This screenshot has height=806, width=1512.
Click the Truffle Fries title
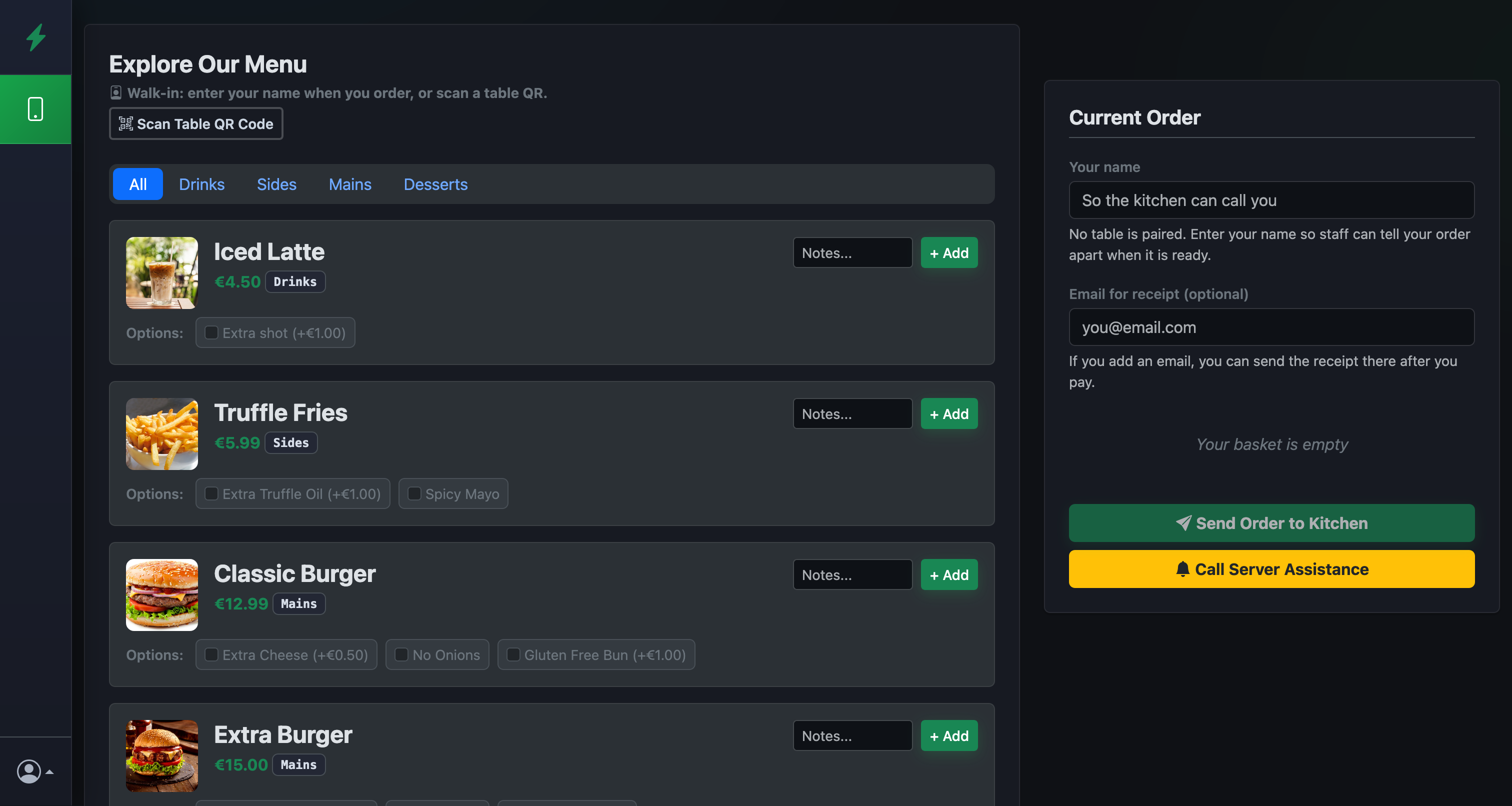[x=280, y=412]
